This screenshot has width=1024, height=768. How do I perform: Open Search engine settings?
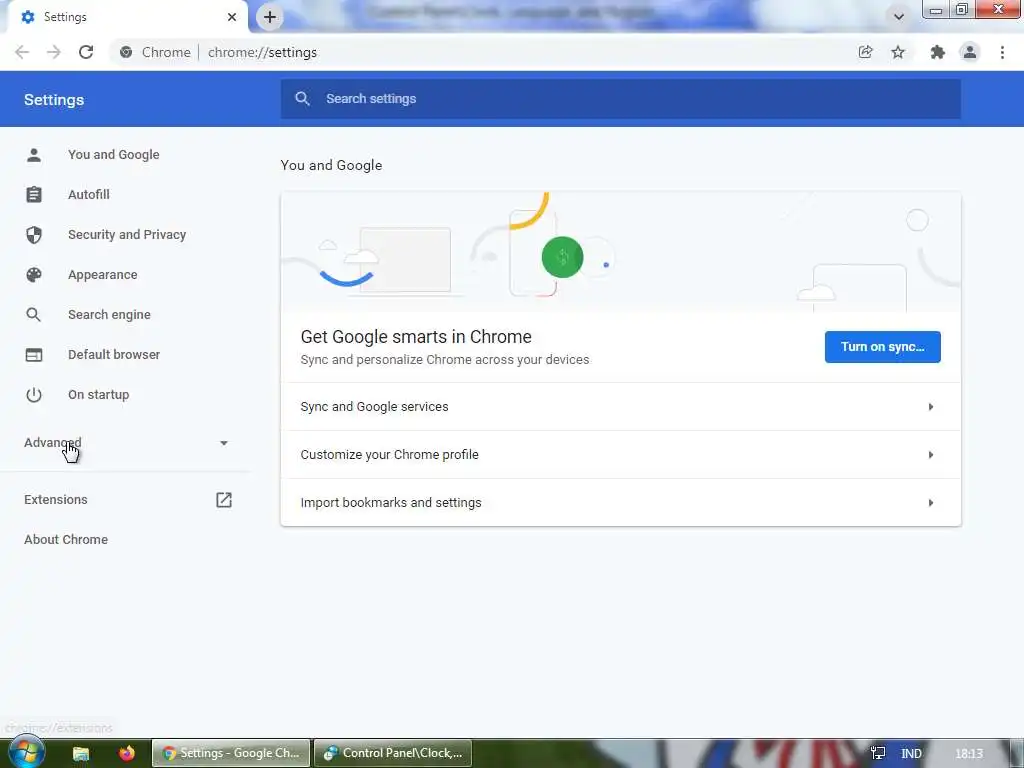point(109,315)
